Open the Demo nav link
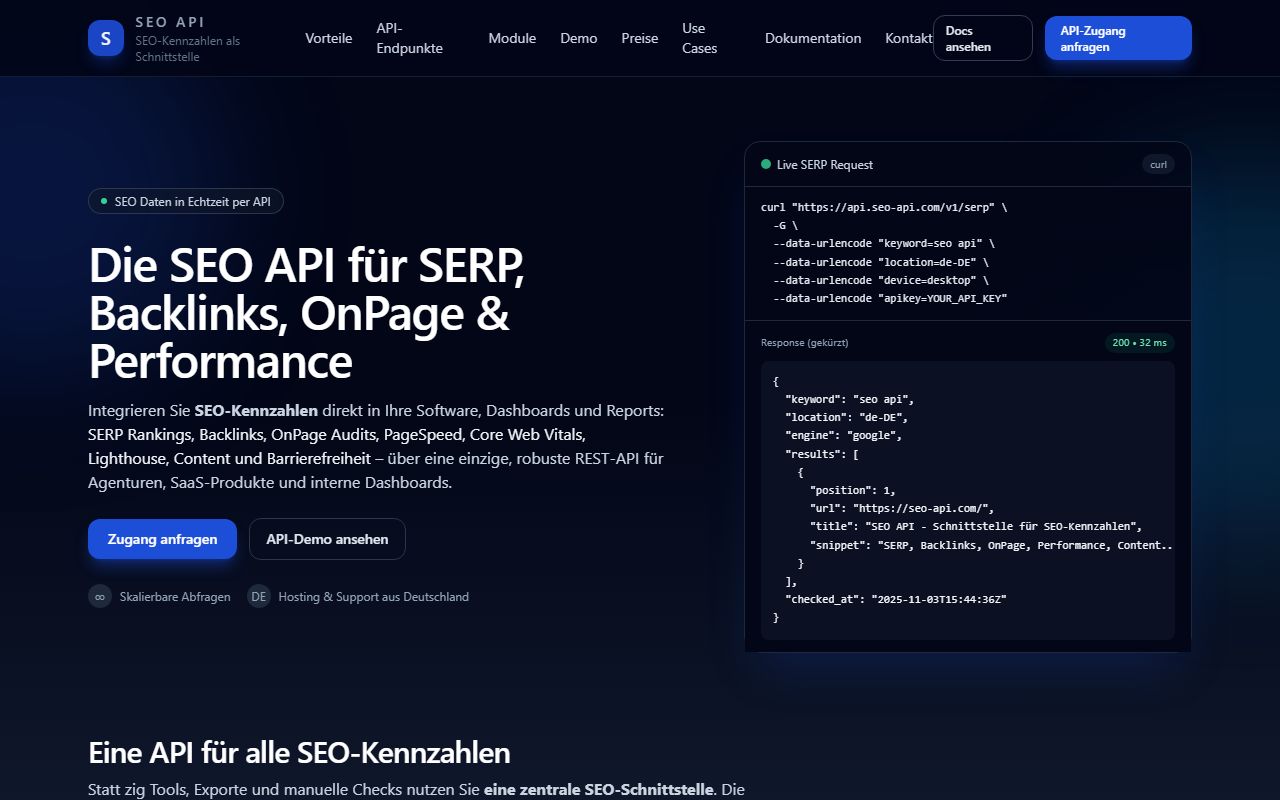Image resolution: width=1280 pixels, height=800 pixels. click(x=579, y=38)
